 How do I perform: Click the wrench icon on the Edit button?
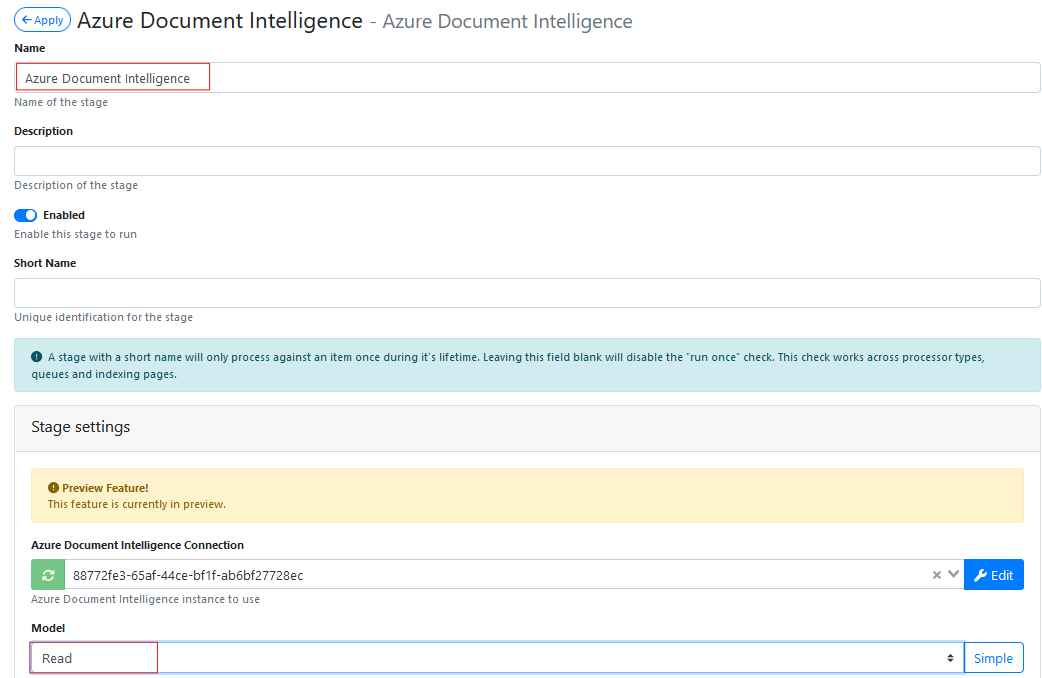[980, 575]
